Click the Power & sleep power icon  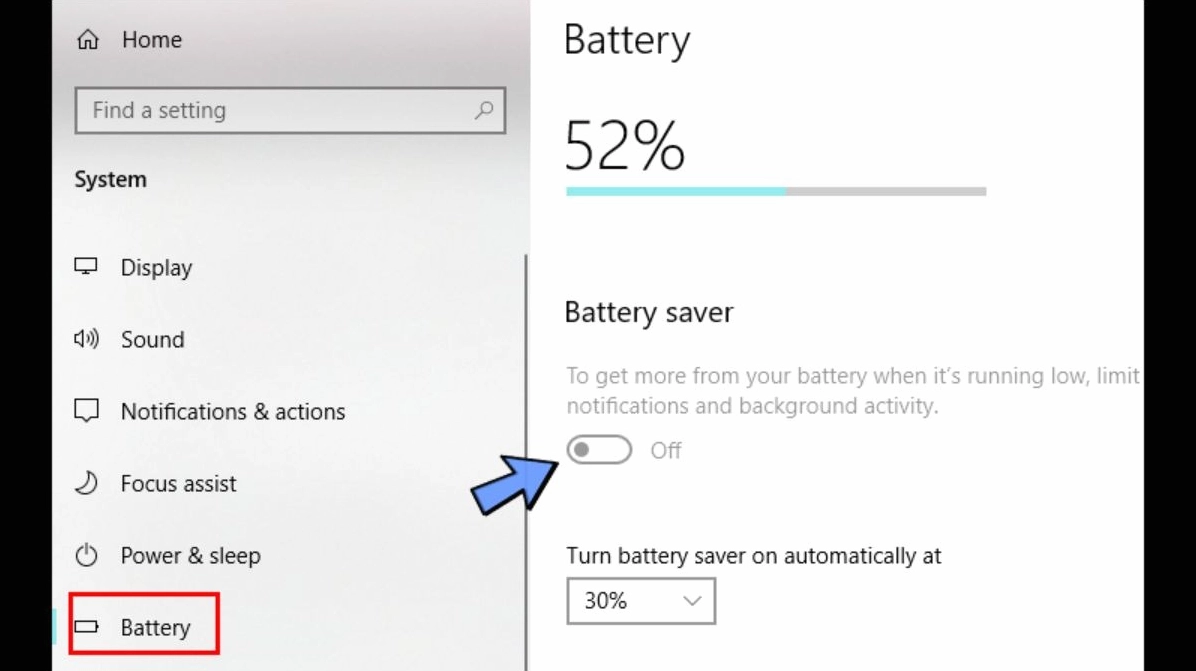(86, 555)
